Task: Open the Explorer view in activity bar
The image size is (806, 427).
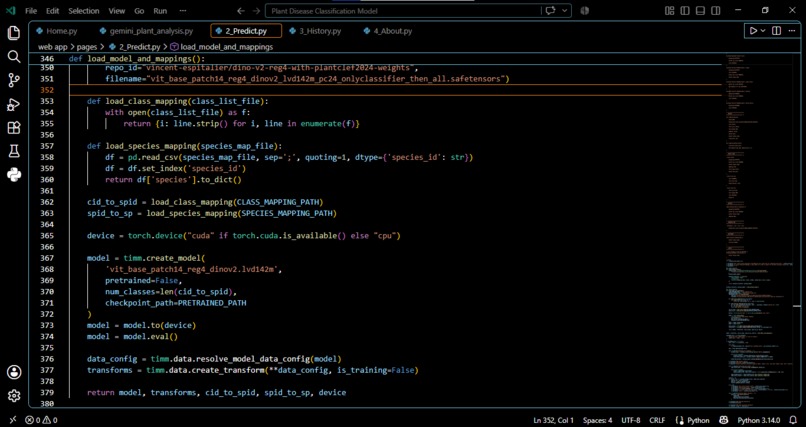Action: tap(14, 33)
